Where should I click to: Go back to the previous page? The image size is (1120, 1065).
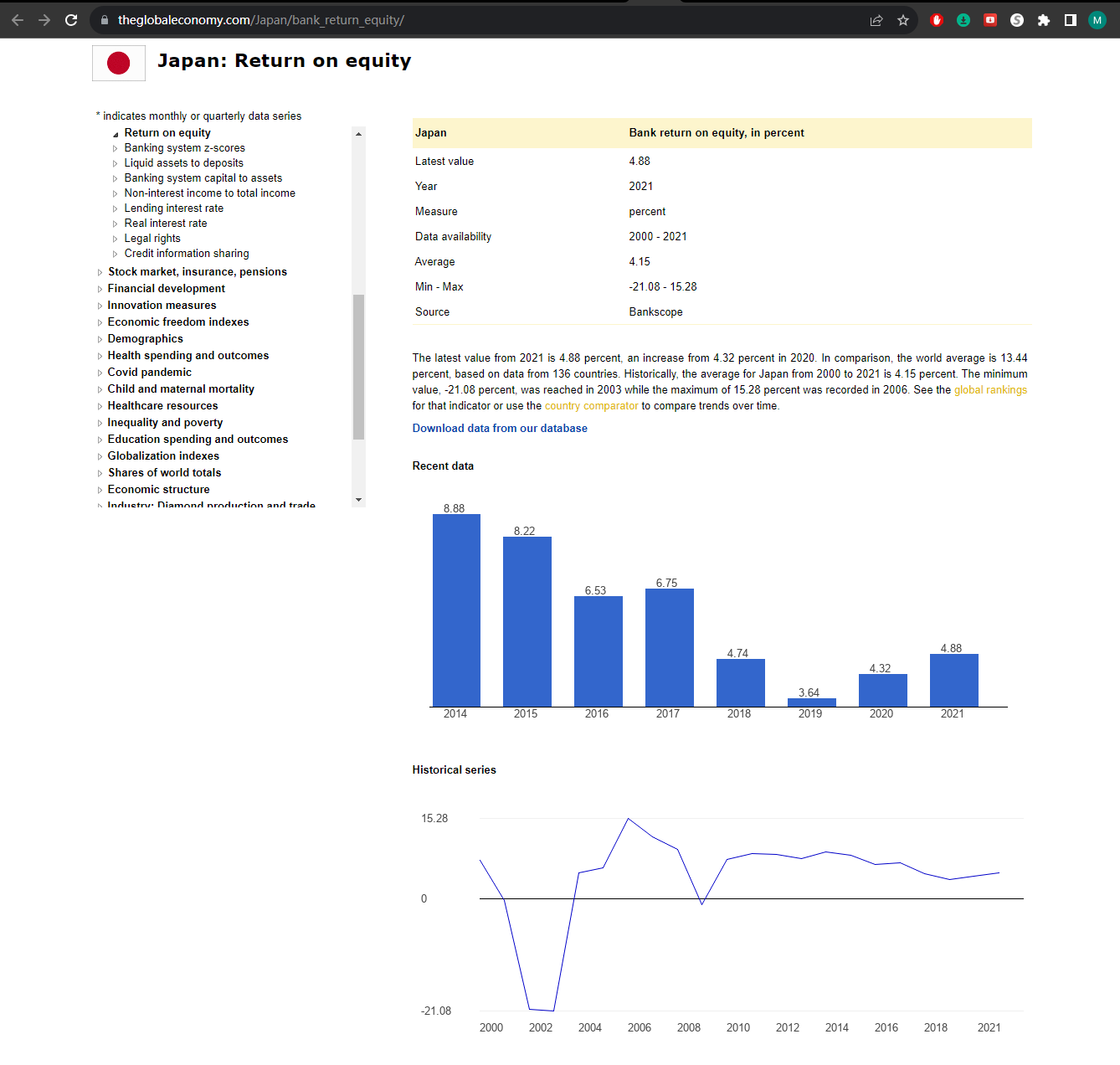pyautogui.click(x=18, y=20)
